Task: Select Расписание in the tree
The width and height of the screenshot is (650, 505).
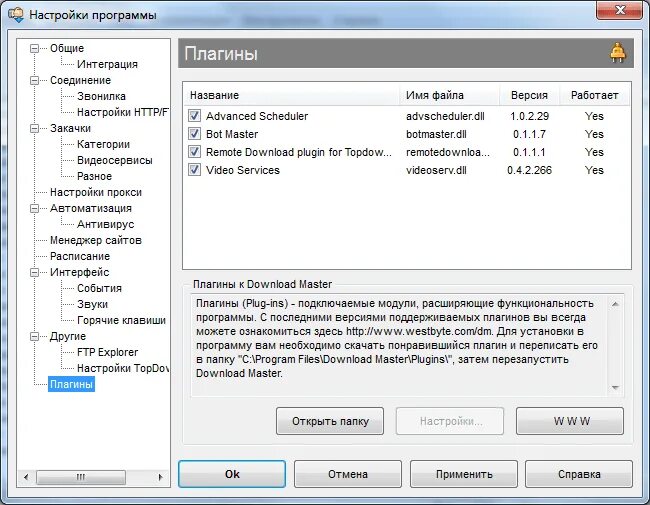Action: pyautogui.click(x=80, y=256)
